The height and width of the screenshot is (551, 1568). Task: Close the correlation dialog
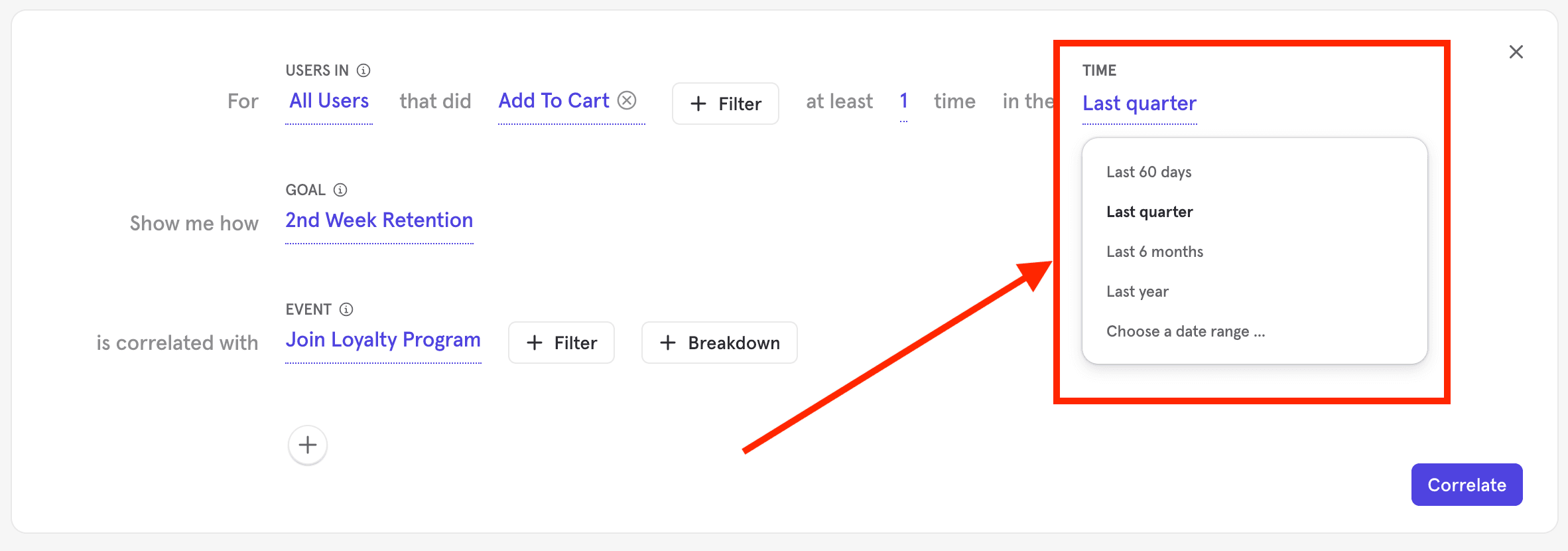1516,52
